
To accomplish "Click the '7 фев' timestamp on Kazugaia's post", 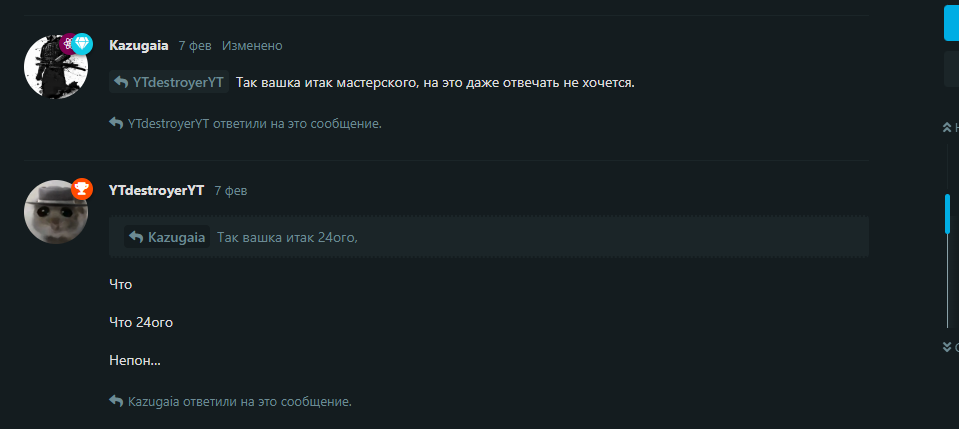I will click(194, 46).
